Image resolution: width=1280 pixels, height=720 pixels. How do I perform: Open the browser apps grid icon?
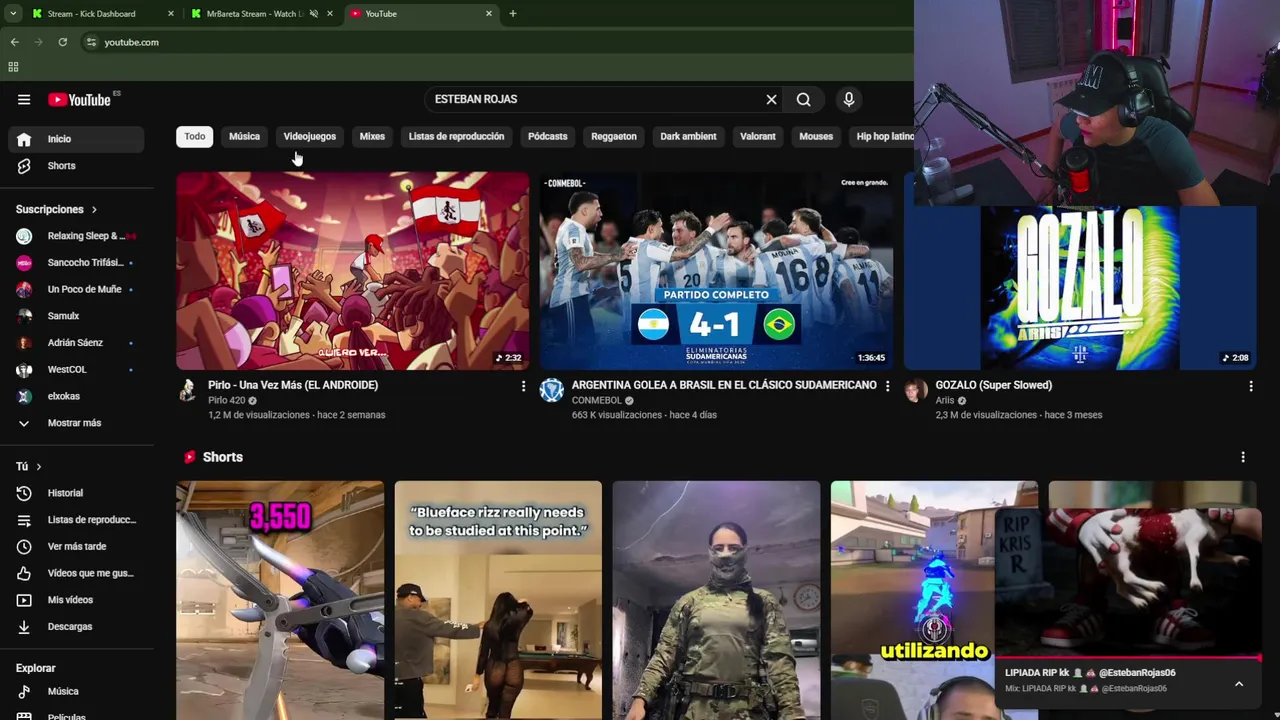pyautogui.click(x=13, y=67)
